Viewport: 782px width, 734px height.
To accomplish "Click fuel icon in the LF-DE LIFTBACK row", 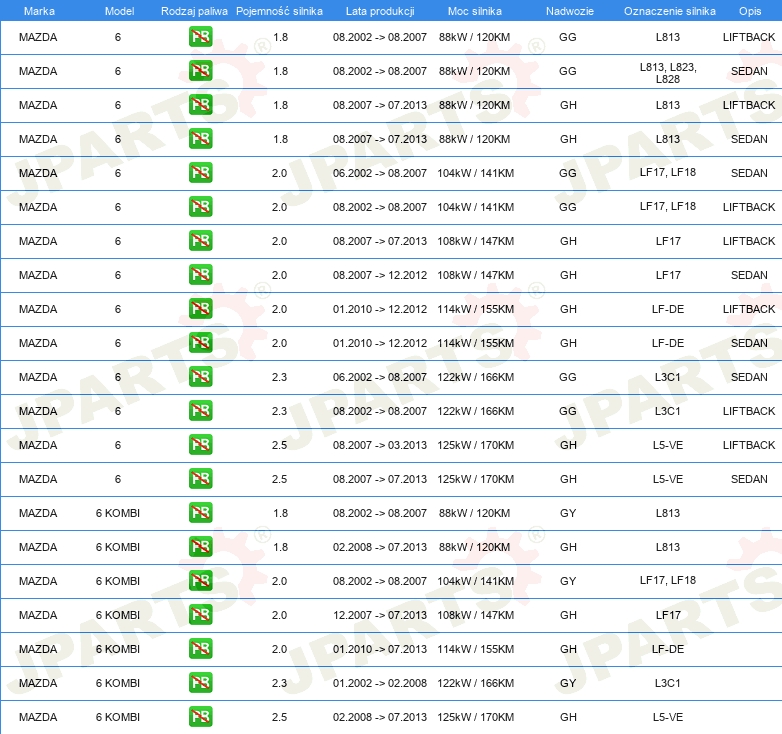I will point(200,309).
